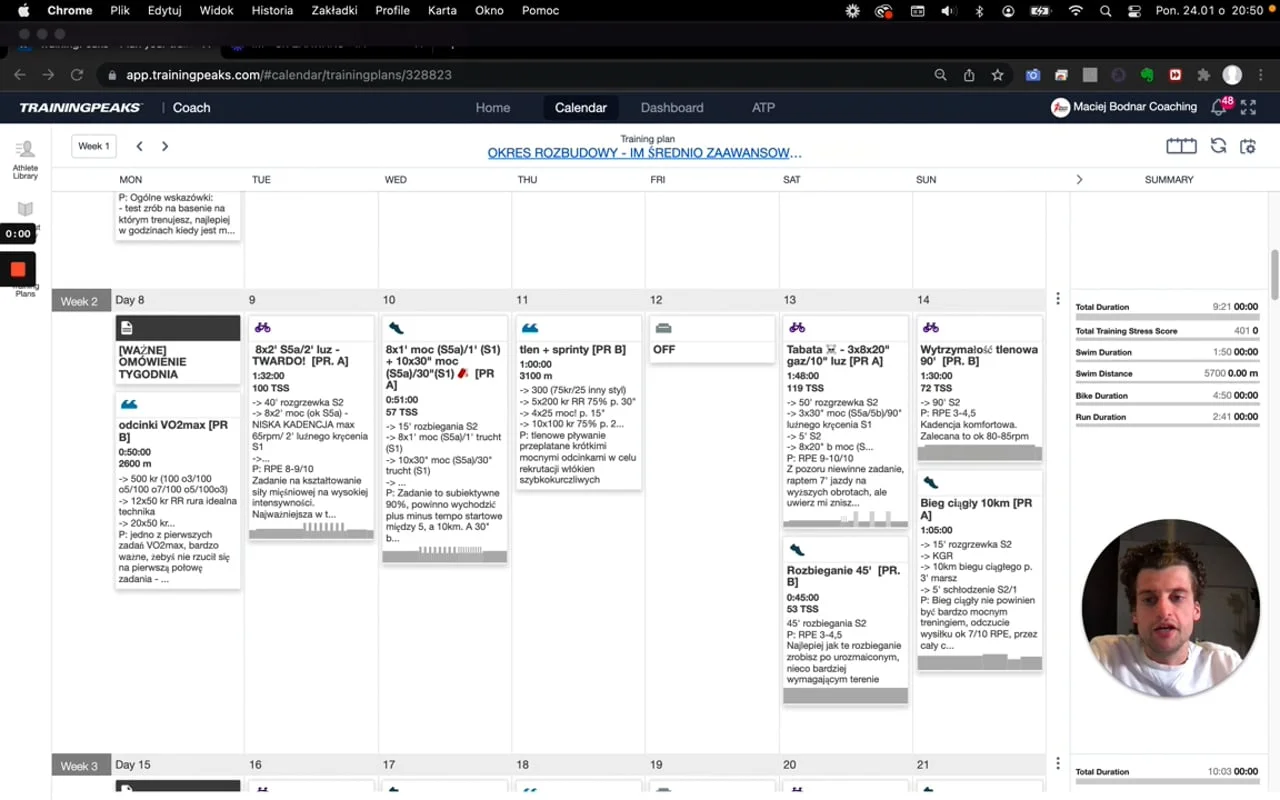Switch to the Home tab
Image resolution: width=1280 pixels, height=800 pixels.
pyautogui.click(x=493, y=108)
